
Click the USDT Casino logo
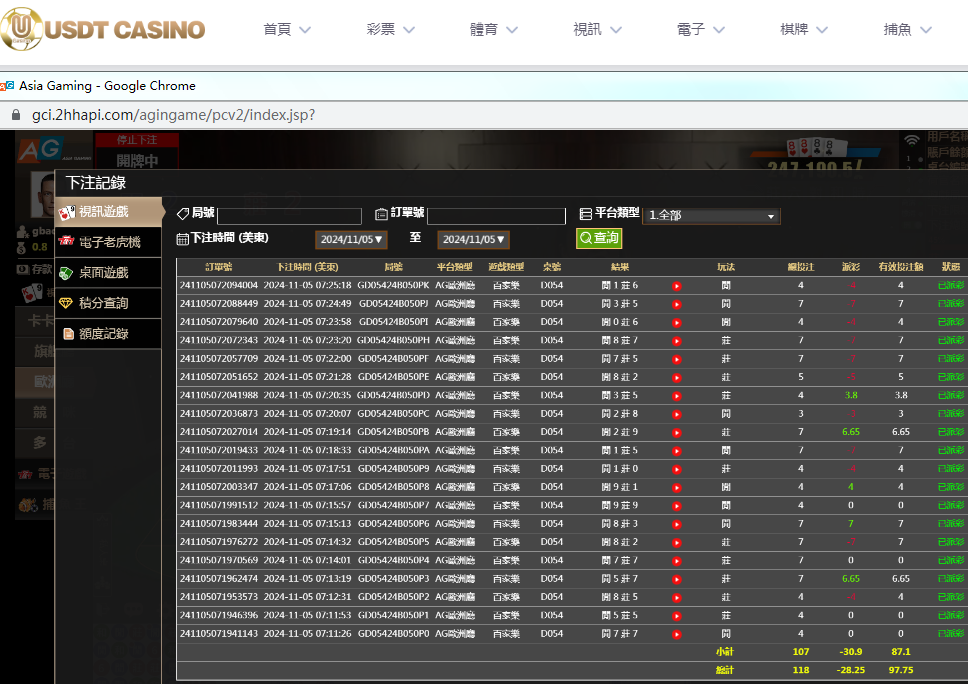pyautogui.click(x=104, y=29)
